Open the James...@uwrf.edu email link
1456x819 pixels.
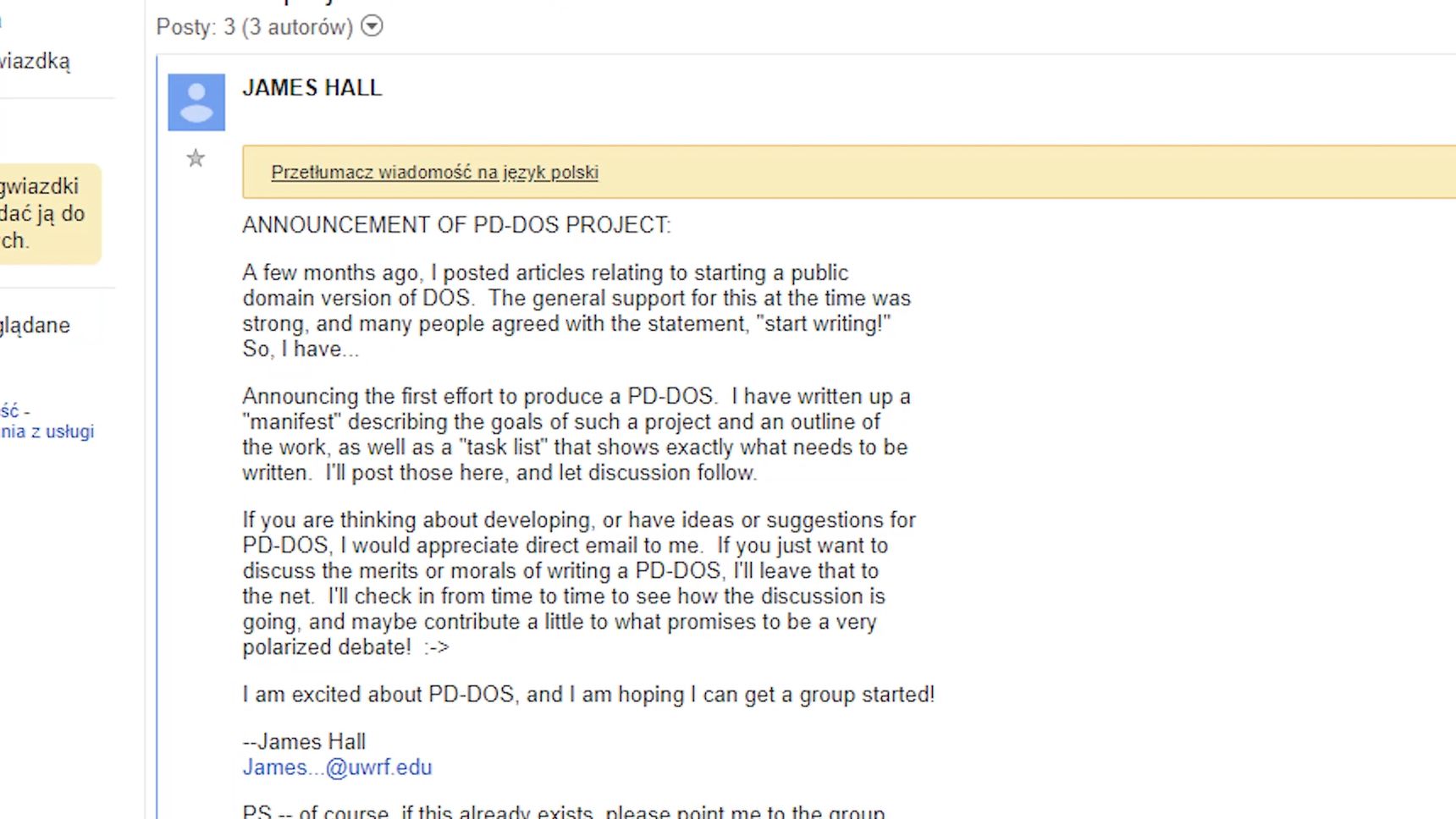click(337, 767)
